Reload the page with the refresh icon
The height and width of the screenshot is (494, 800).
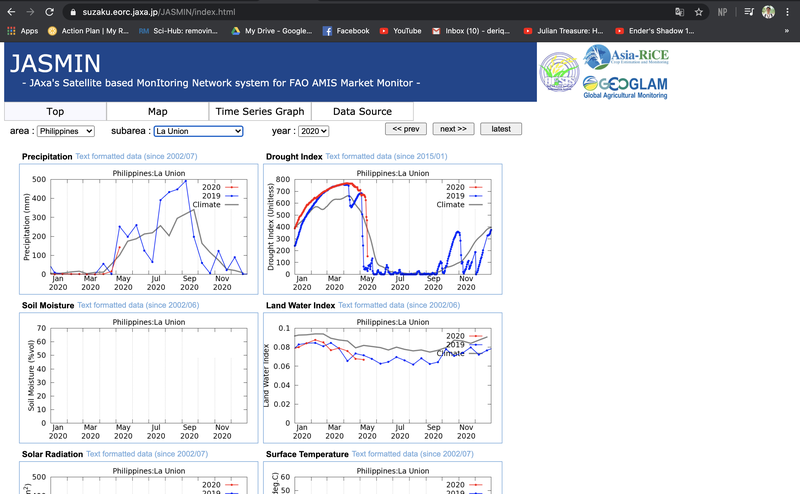click(49, 12)
